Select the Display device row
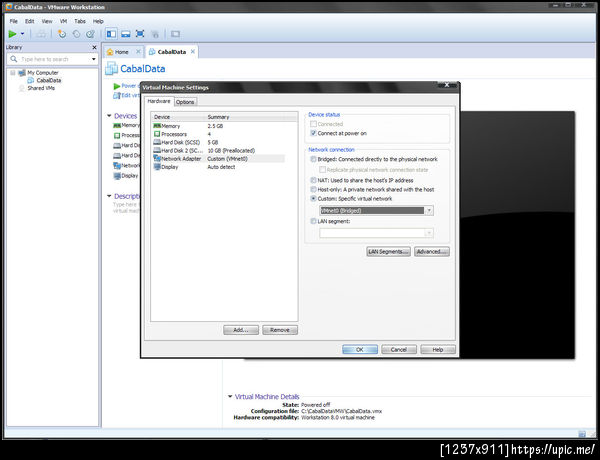This screenshot has height=460, width=600. pyautogui.click(x=218, y=167)
